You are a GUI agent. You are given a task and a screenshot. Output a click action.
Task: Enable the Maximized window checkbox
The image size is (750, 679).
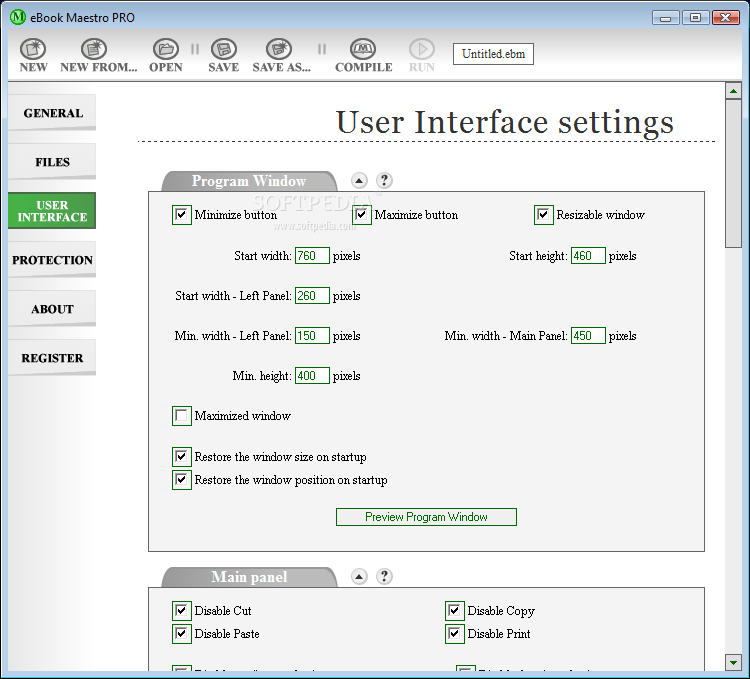[x=182, y=416]
